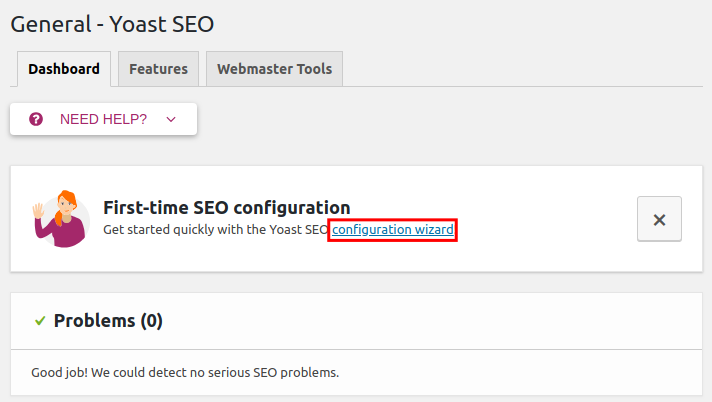Select the Webmaster Tools tab
Screen dimensions: 712x402
(x=275, y=69)
